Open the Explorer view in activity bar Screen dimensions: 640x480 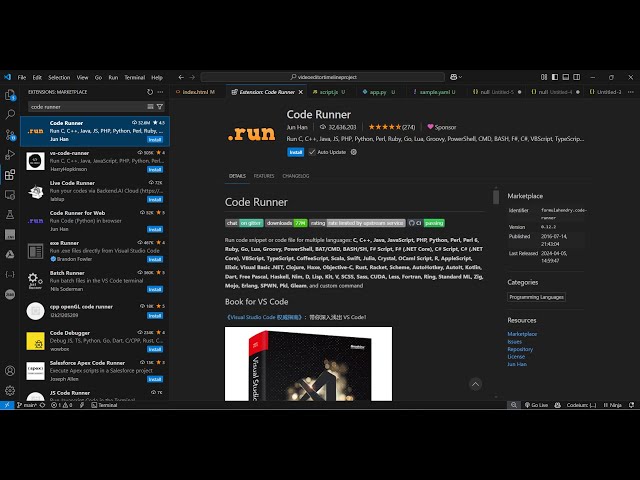click(11, 96)
